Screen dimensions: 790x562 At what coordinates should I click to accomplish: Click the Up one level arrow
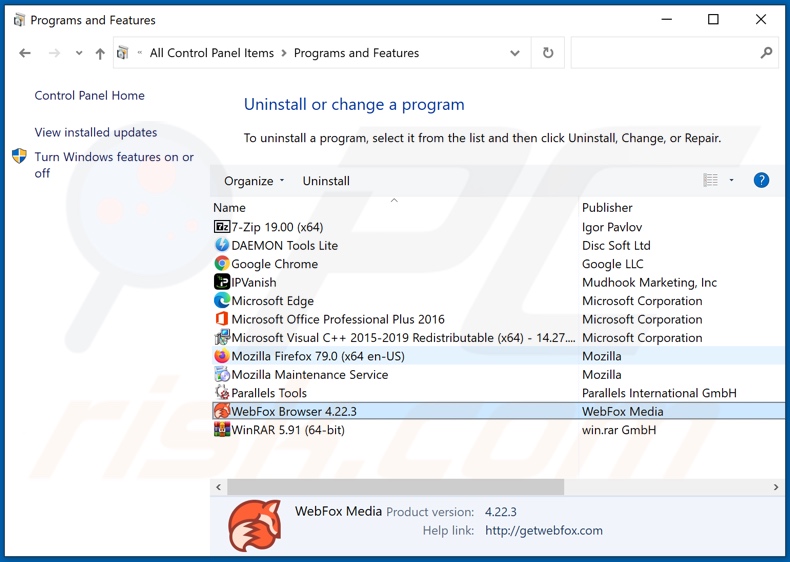tap(100, 53)
